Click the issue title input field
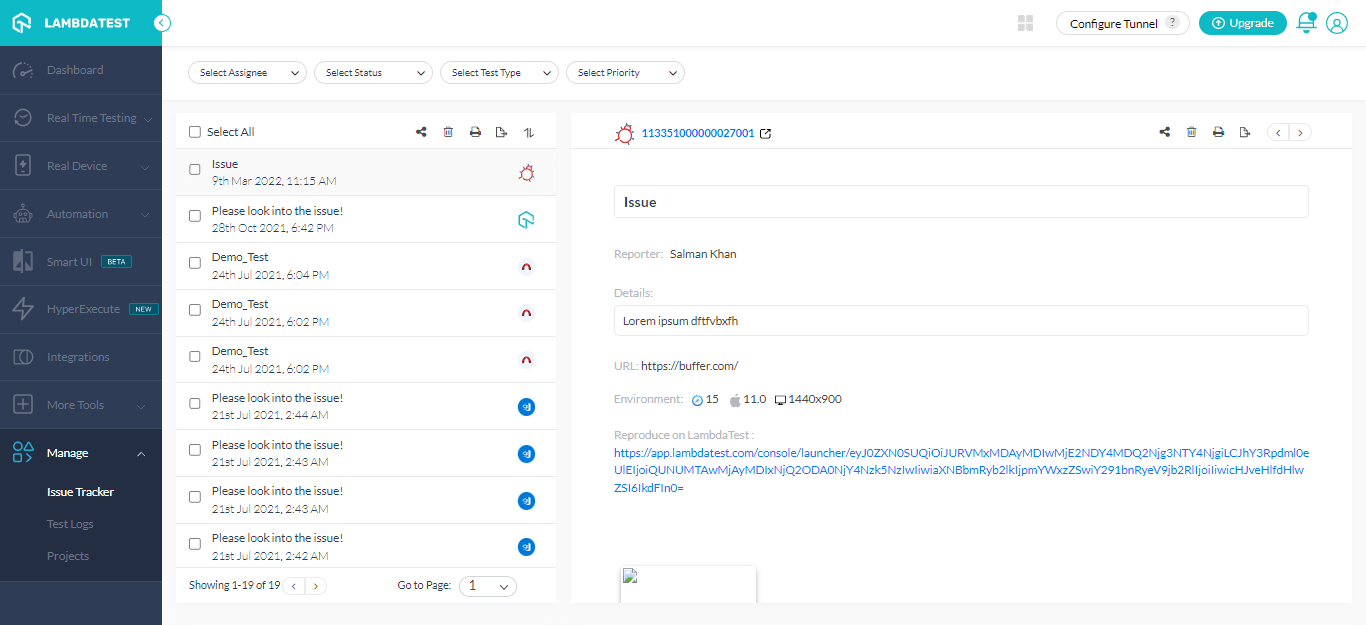The height and width of the screenshot is (625, 1366). (x=960, y=202)
